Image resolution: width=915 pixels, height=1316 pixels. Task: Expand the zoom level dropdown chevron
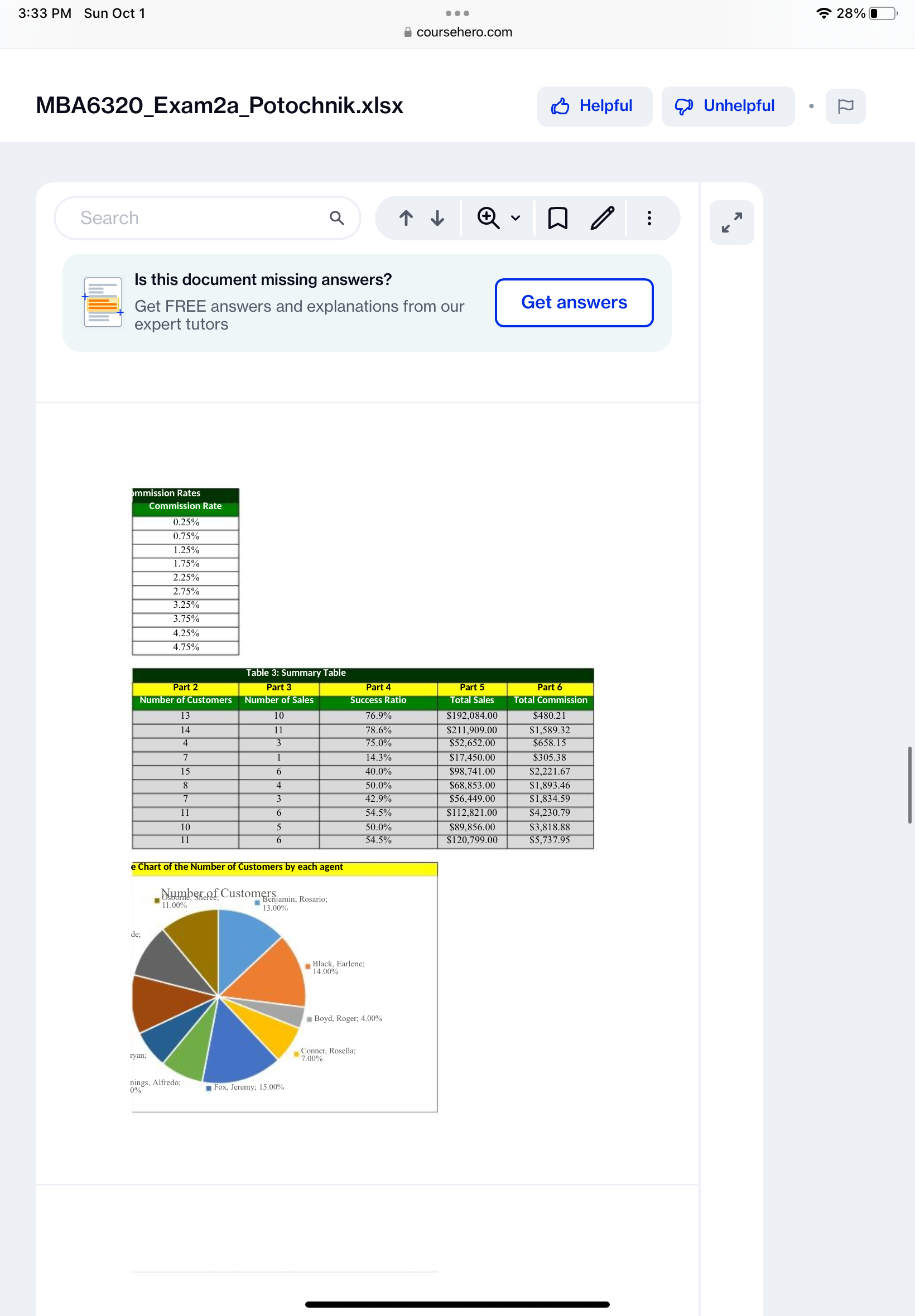pos(516,217)
